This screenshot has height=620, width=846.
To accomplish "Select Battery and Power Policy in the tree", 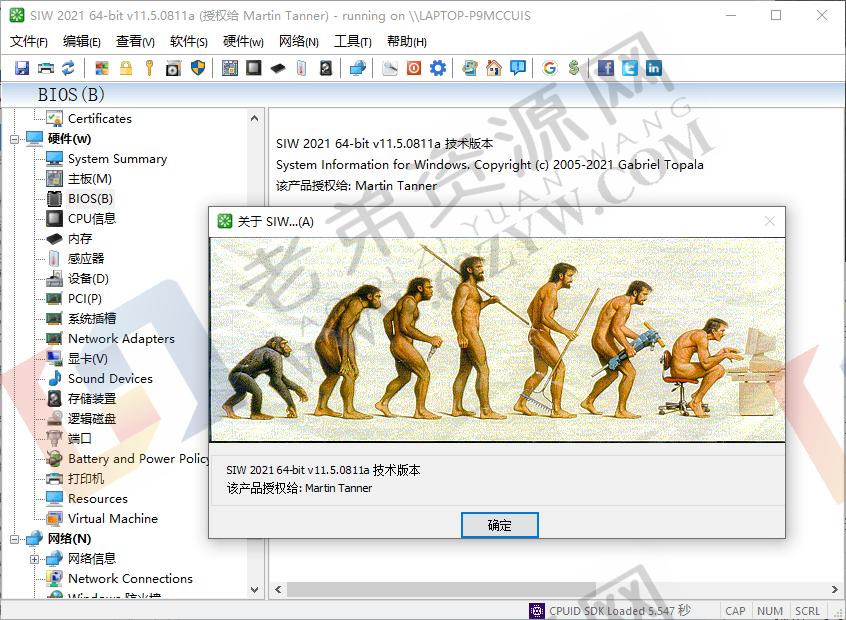I will 138,459.
